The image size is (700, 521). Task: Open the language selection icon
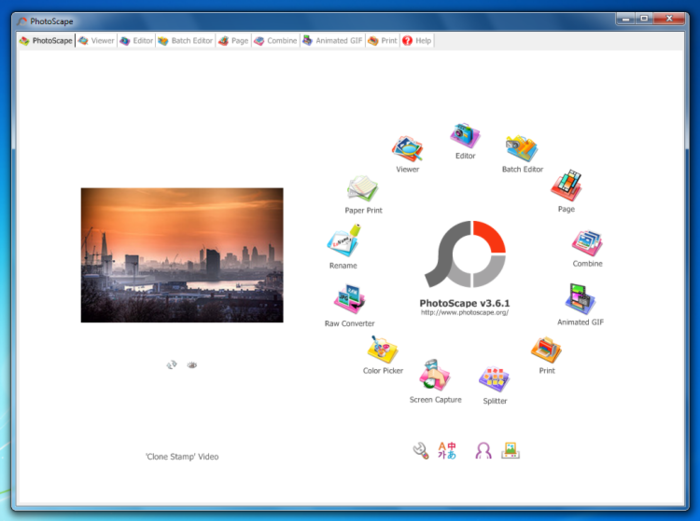(447, 450)
